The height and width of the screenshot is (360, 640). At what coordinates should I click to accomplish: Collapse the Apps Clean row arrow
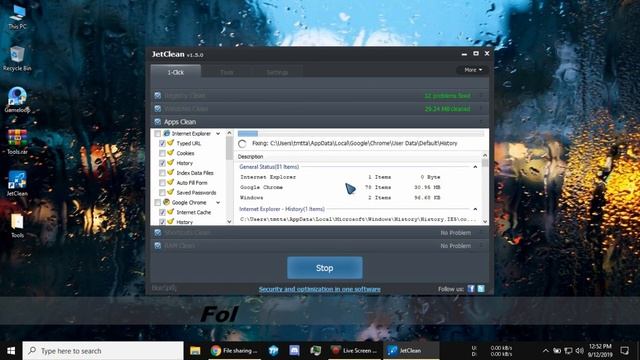(x=482, y=122)
